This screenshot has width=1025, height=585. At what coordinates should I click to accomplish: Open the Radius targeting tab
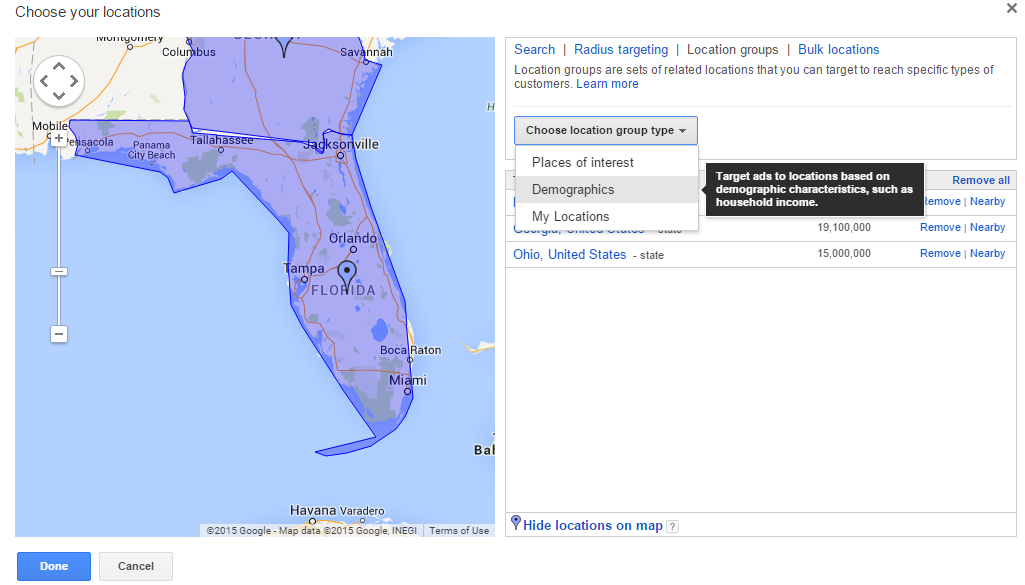tap(621, 50)
